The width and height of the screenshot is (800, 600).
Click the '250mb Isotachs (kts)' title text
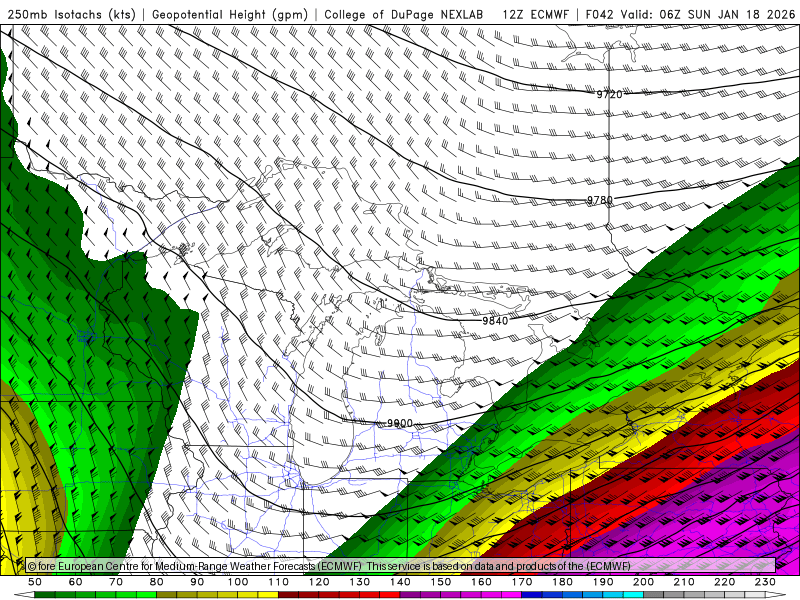coord(71,15)
